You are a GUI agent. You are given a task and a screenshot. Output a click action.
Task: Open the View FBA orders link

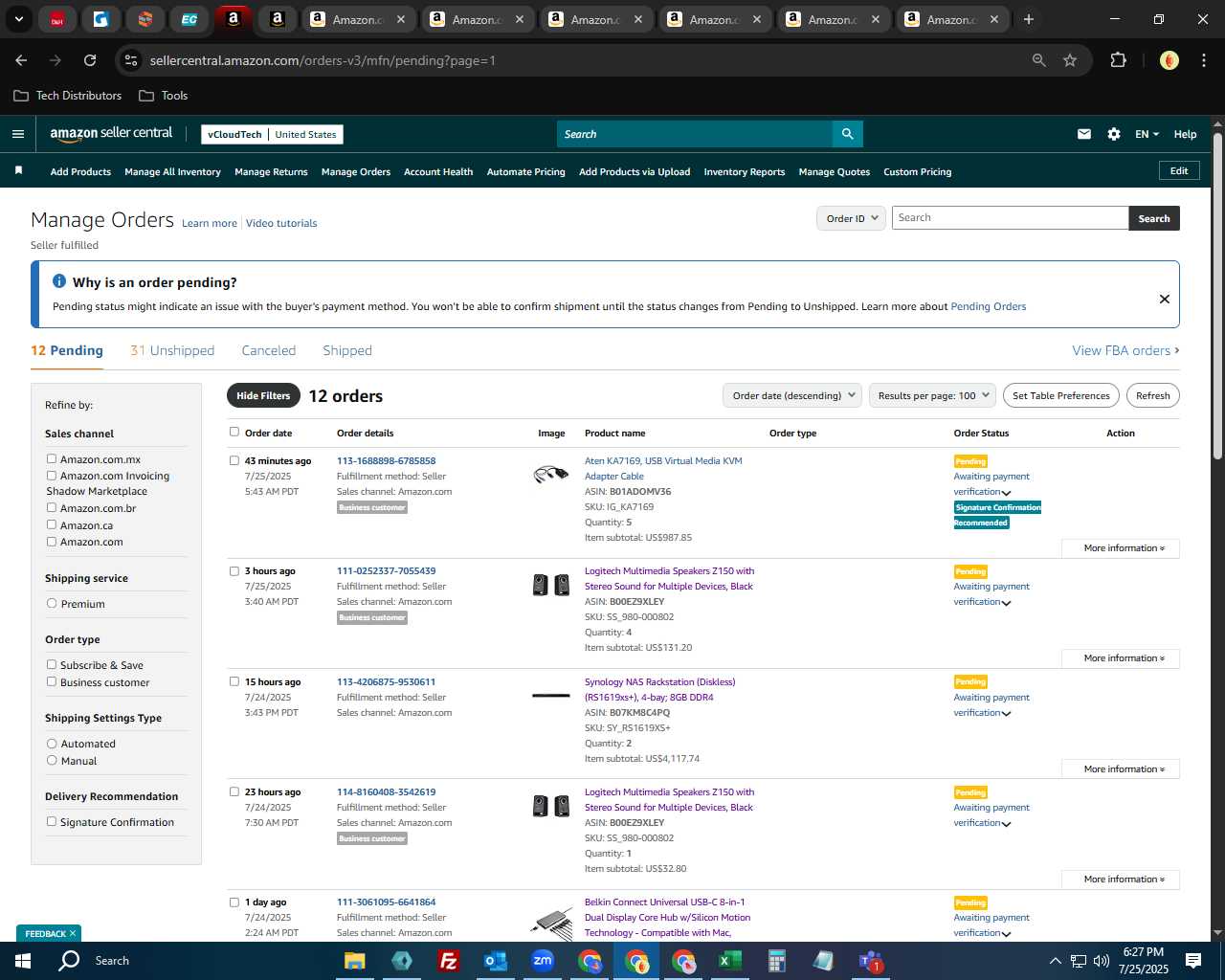point(1125,350)
